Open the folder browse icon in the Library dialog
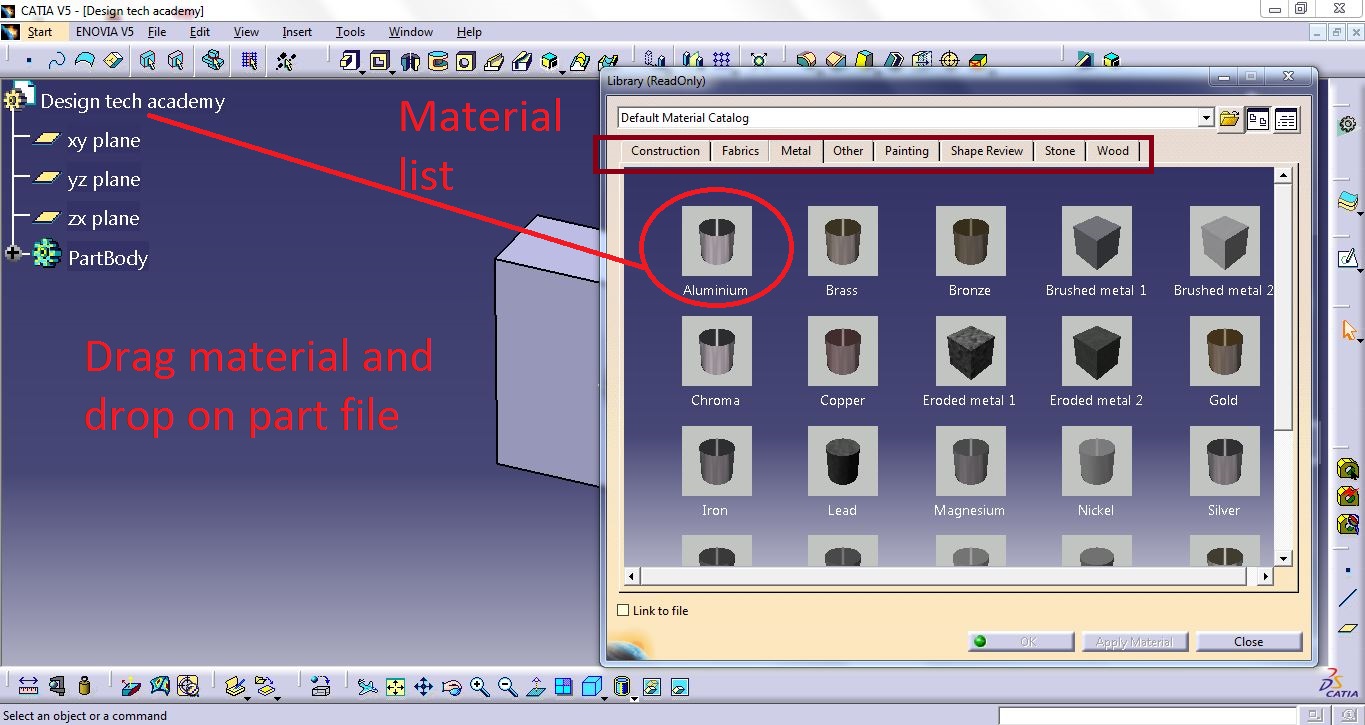The image size is (1365, 725). 1229,118
